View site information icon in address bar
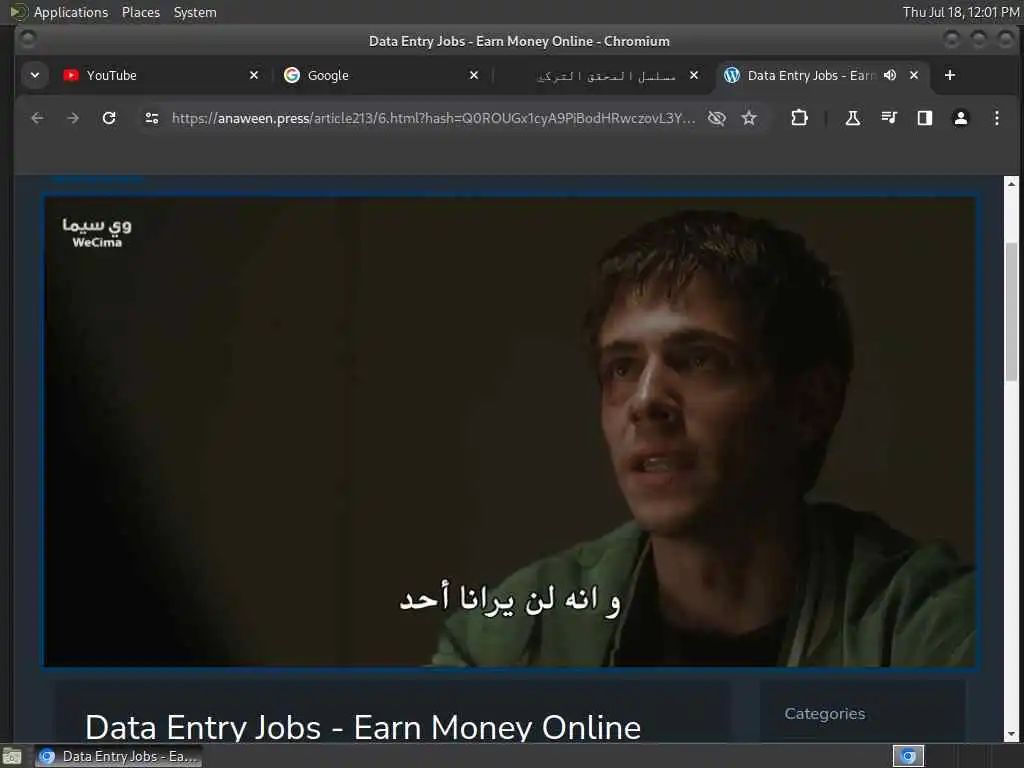 click(x=152, y=118)
